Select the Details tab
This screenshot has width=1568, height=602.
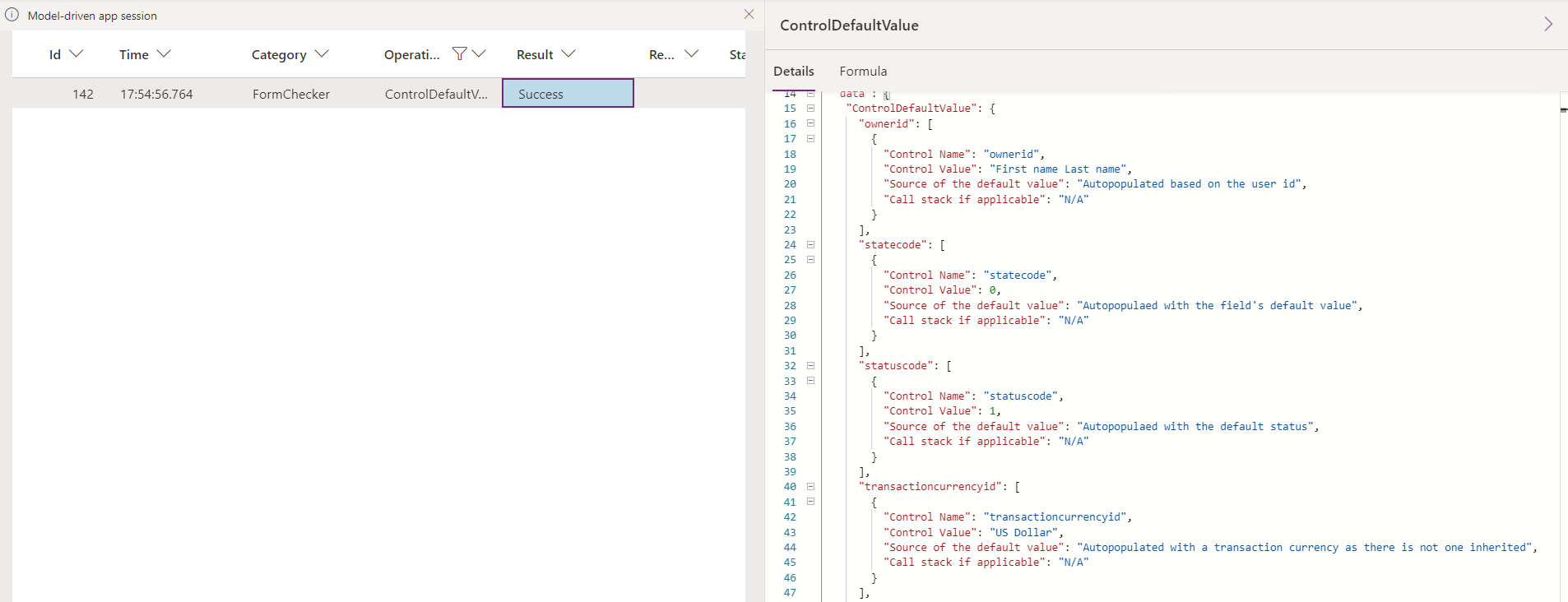click(x=793, y=72)
